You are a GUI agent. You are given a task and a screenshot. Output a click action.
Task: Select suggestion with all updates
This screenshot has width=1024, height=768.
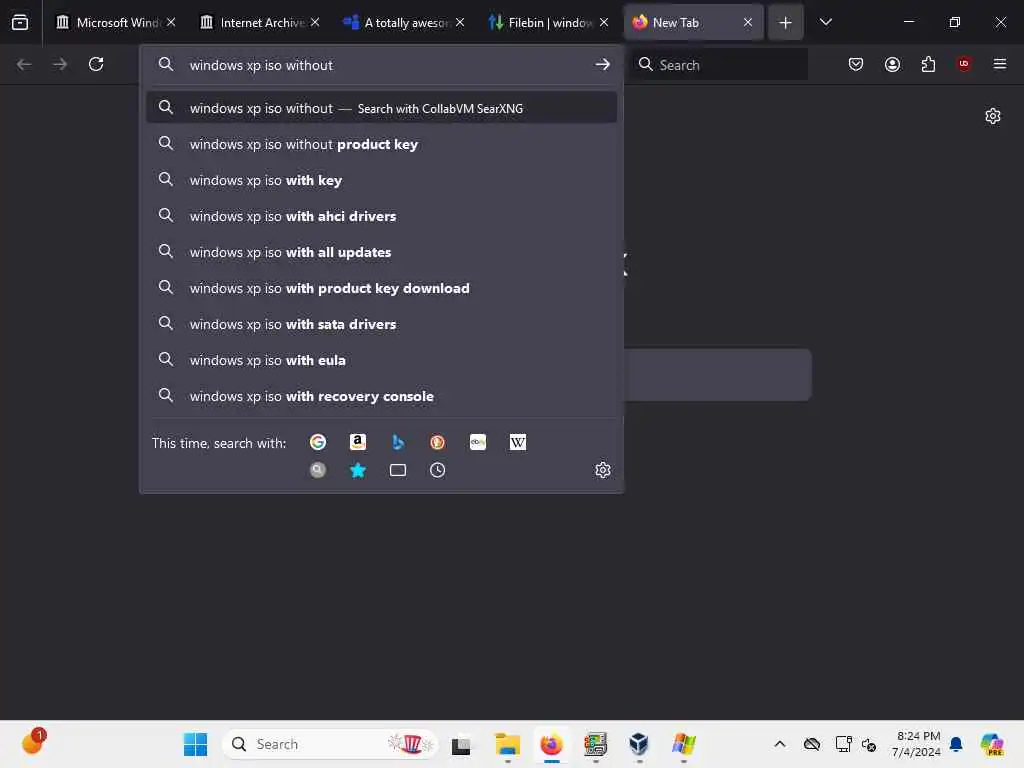point(381,251)
